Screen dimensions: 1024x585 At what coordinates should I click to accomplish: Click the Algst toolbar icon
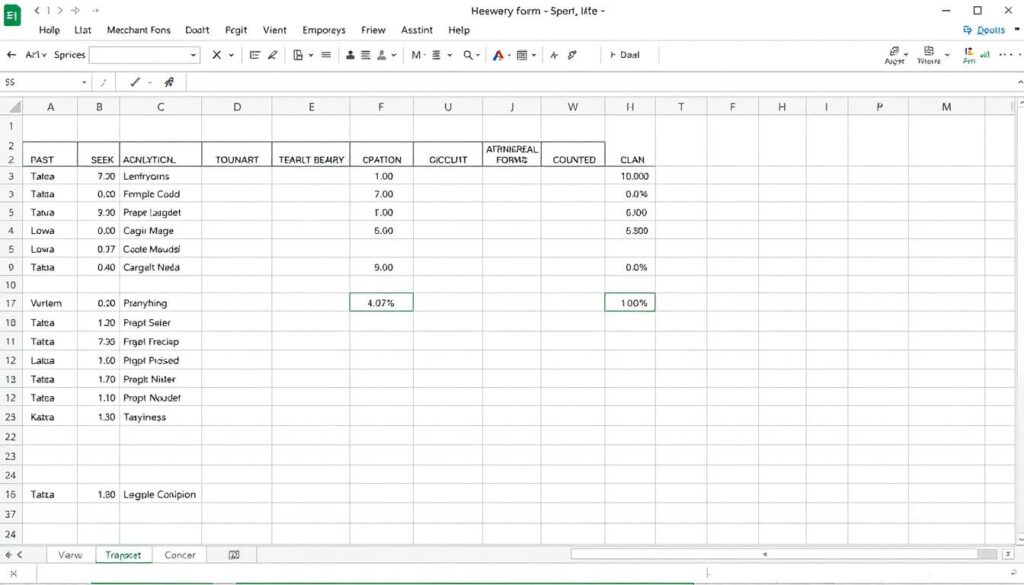pos(894,55)
